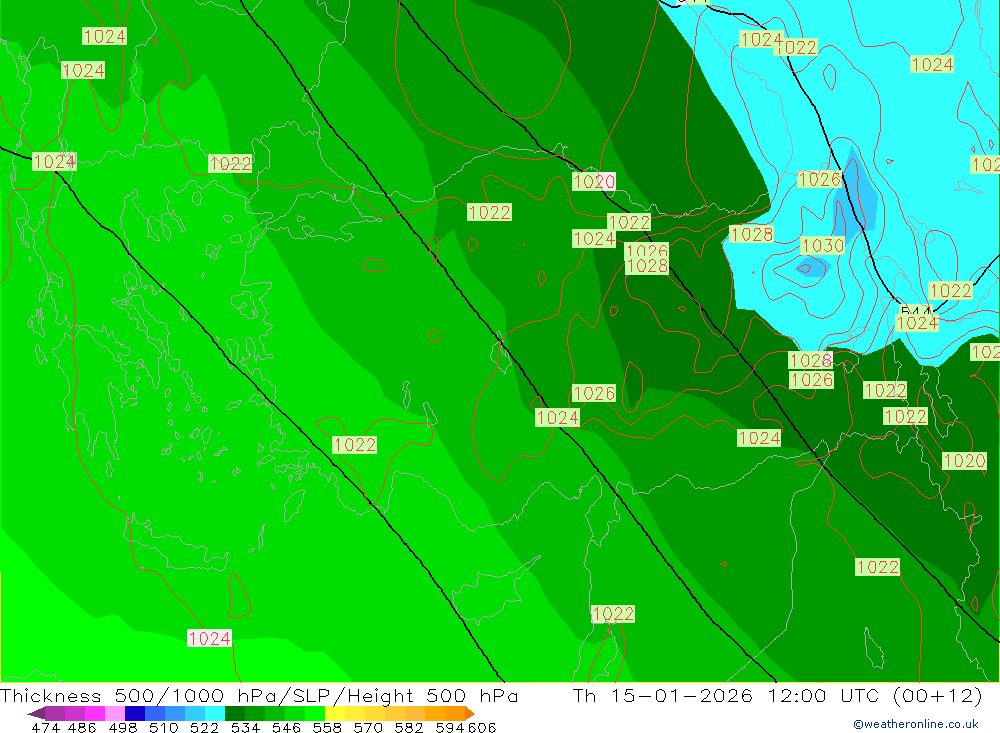Screen dimensions: 1000x733
Task: Click the 522 legend value
Action: (x=204, y=727)
